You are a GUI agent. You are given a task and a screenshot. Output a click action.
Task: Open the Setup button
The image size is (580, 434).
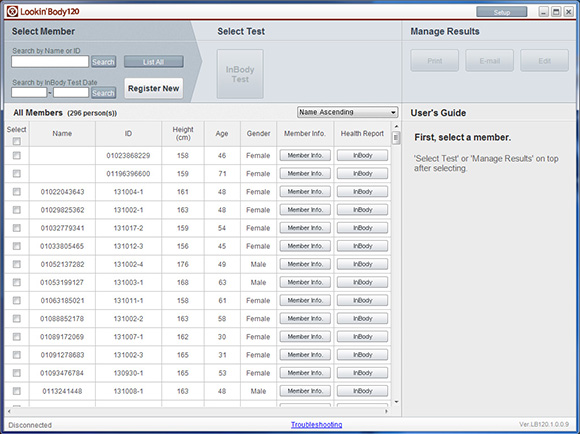pyautogui.click(x=502, y=12)
